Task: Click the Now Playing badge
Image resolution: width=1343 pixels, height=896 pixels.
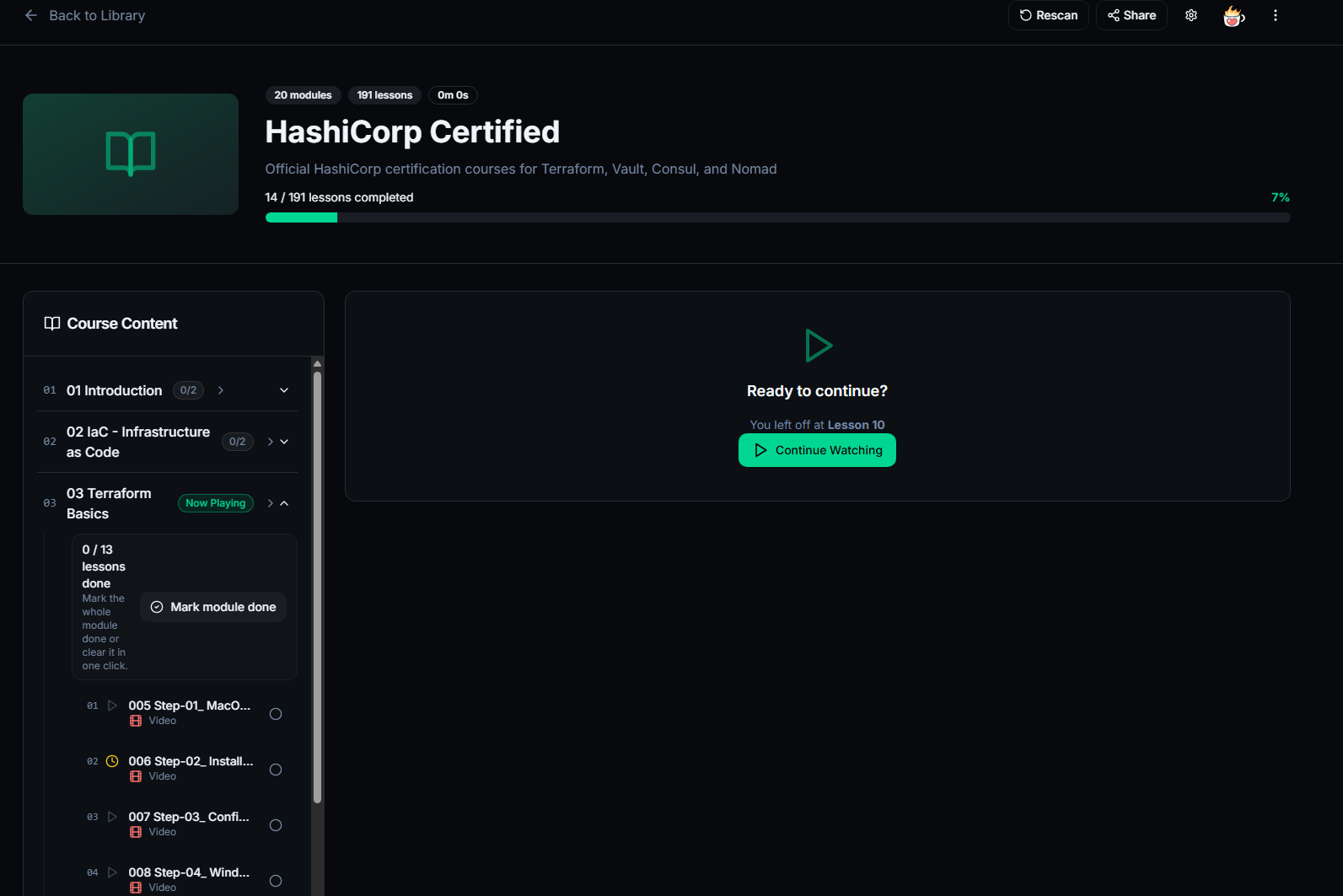Action: (216, 503)
